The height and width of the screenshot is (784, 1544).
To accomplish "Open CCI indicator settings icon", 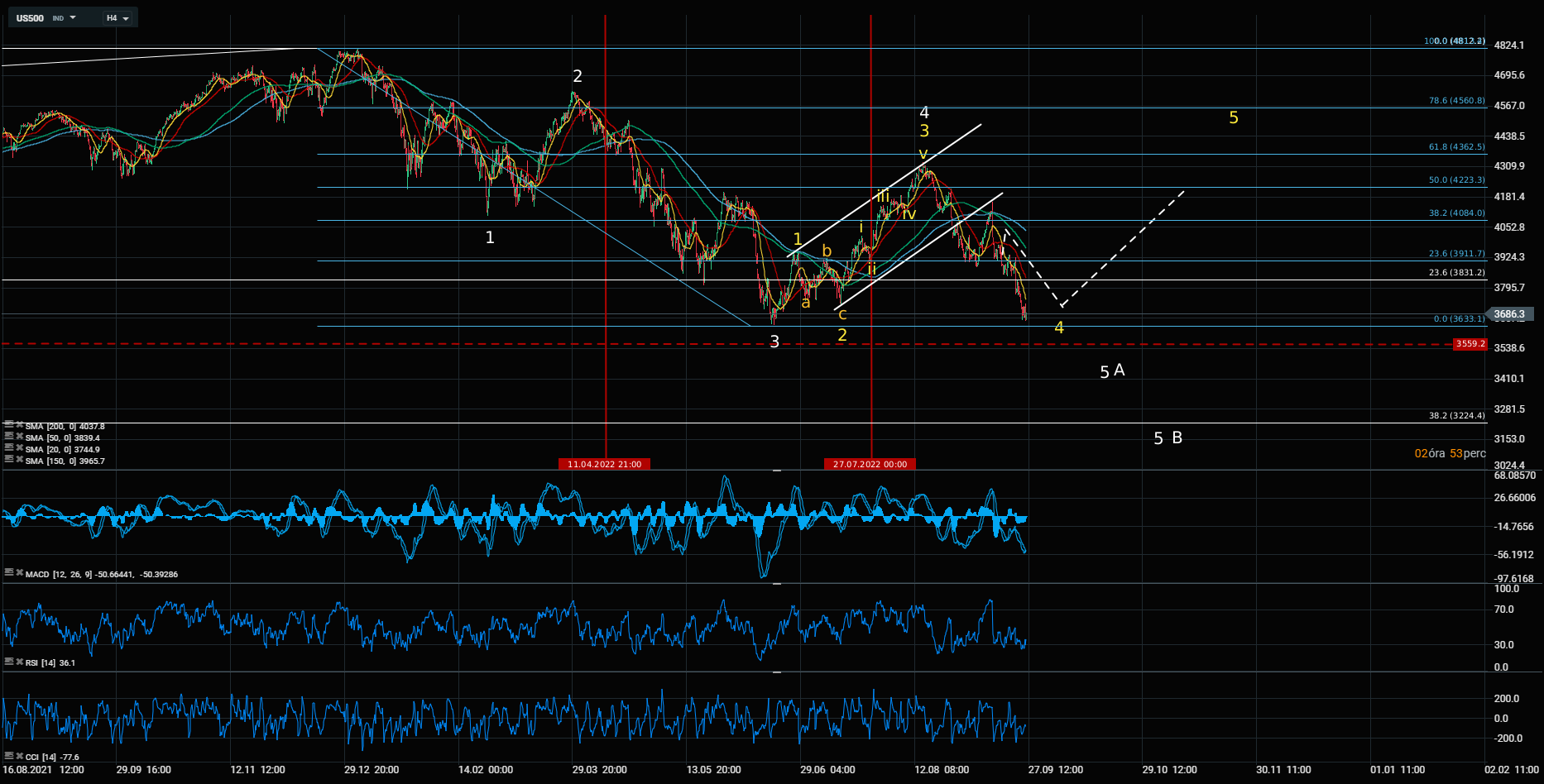I will pyautogui.click(x=9, y=756).
